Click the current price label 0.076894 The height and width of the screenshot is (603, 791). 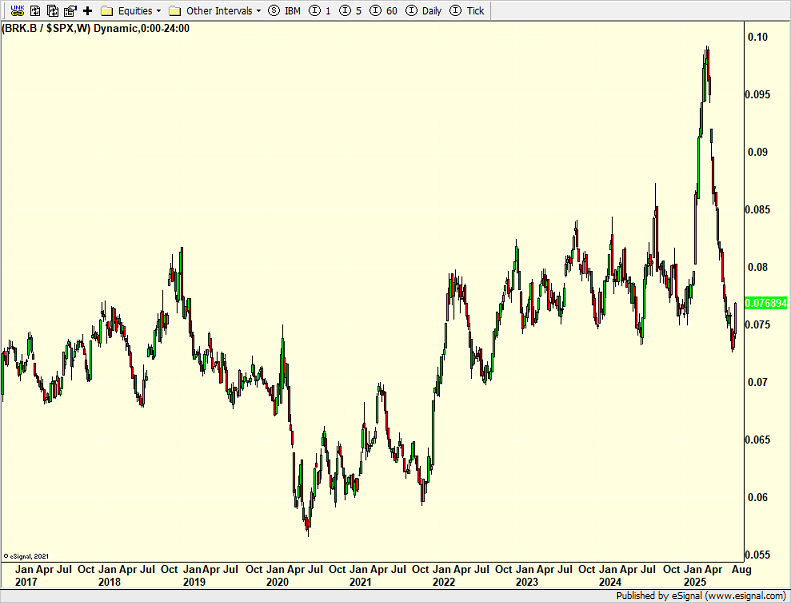(x=765, y=303)
